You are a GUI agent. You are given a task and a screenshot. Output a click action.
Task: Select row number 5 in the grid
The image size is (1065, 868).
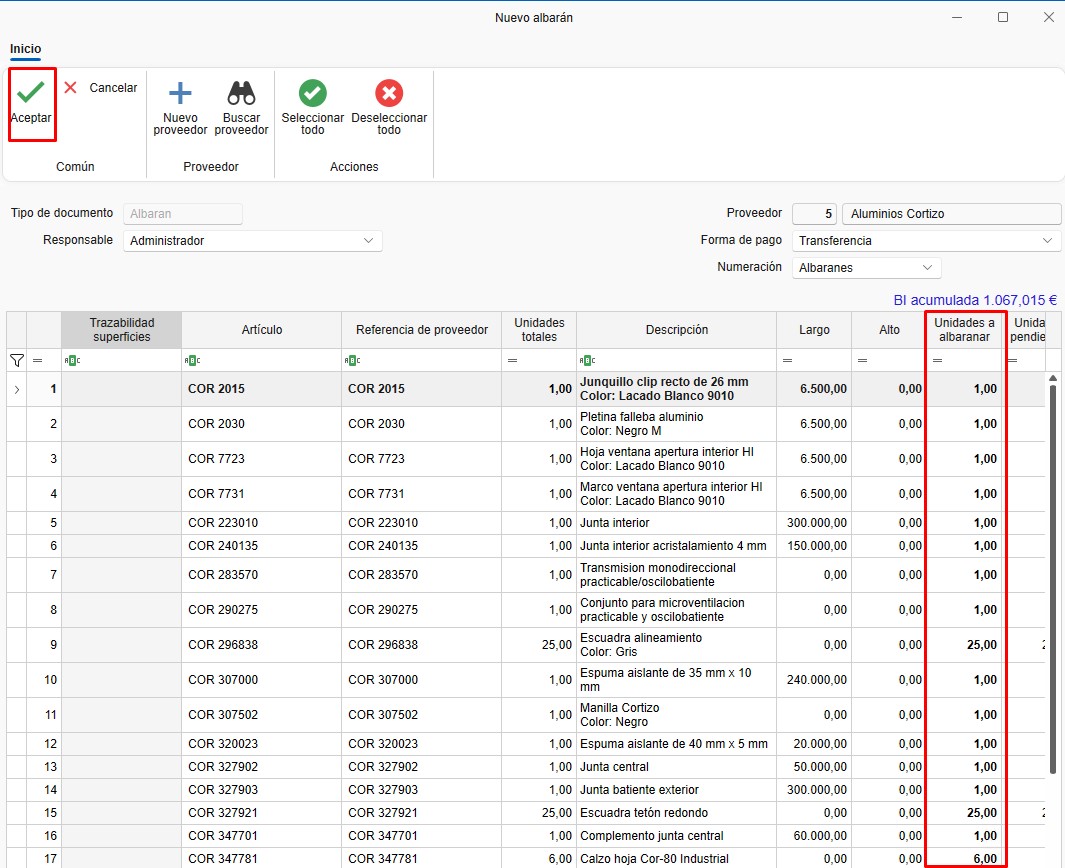click(44, 523)
